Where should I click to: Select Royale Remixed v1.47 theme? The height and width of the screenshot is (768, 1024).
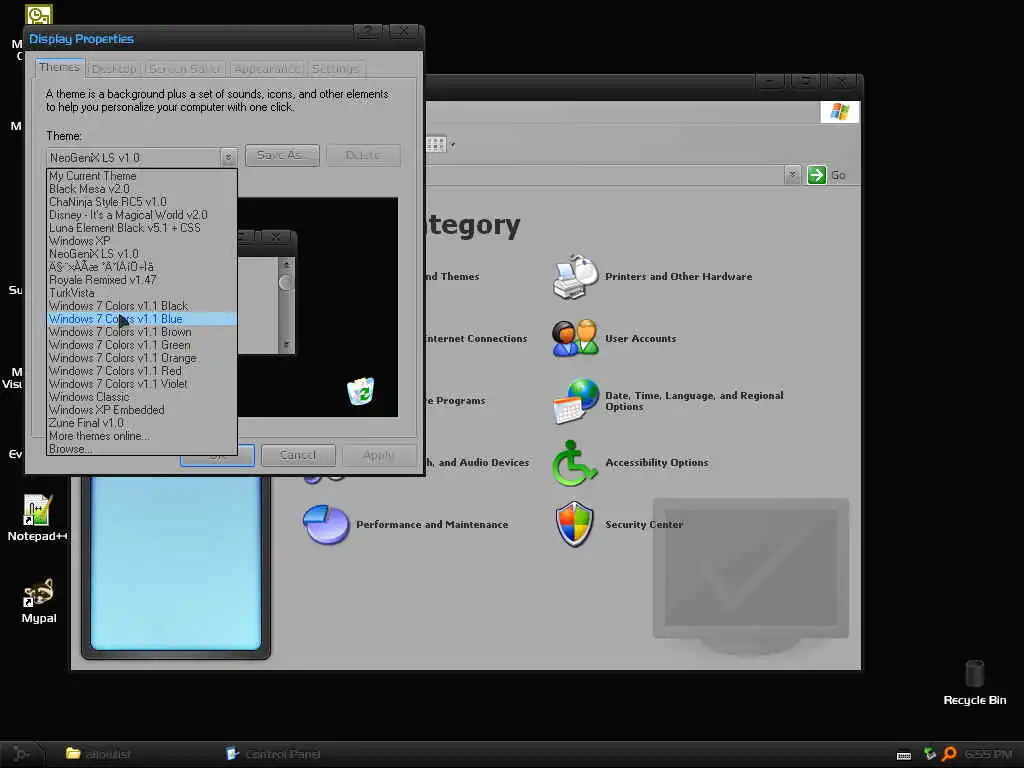coord(142,280)
